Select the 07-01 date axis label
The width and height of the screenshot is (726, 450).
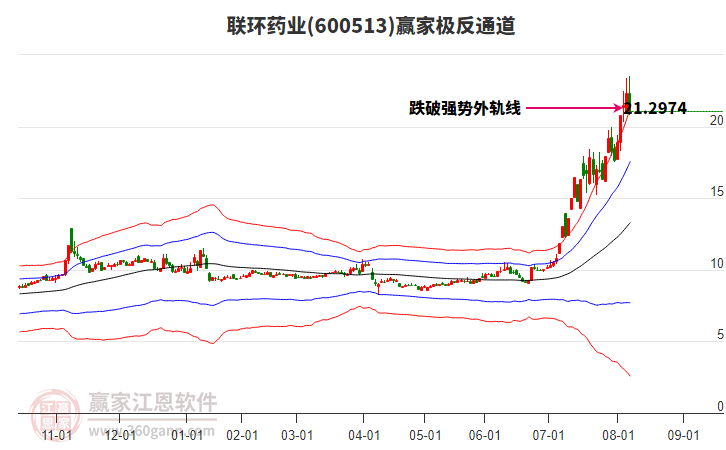click(x=549, y=435)
